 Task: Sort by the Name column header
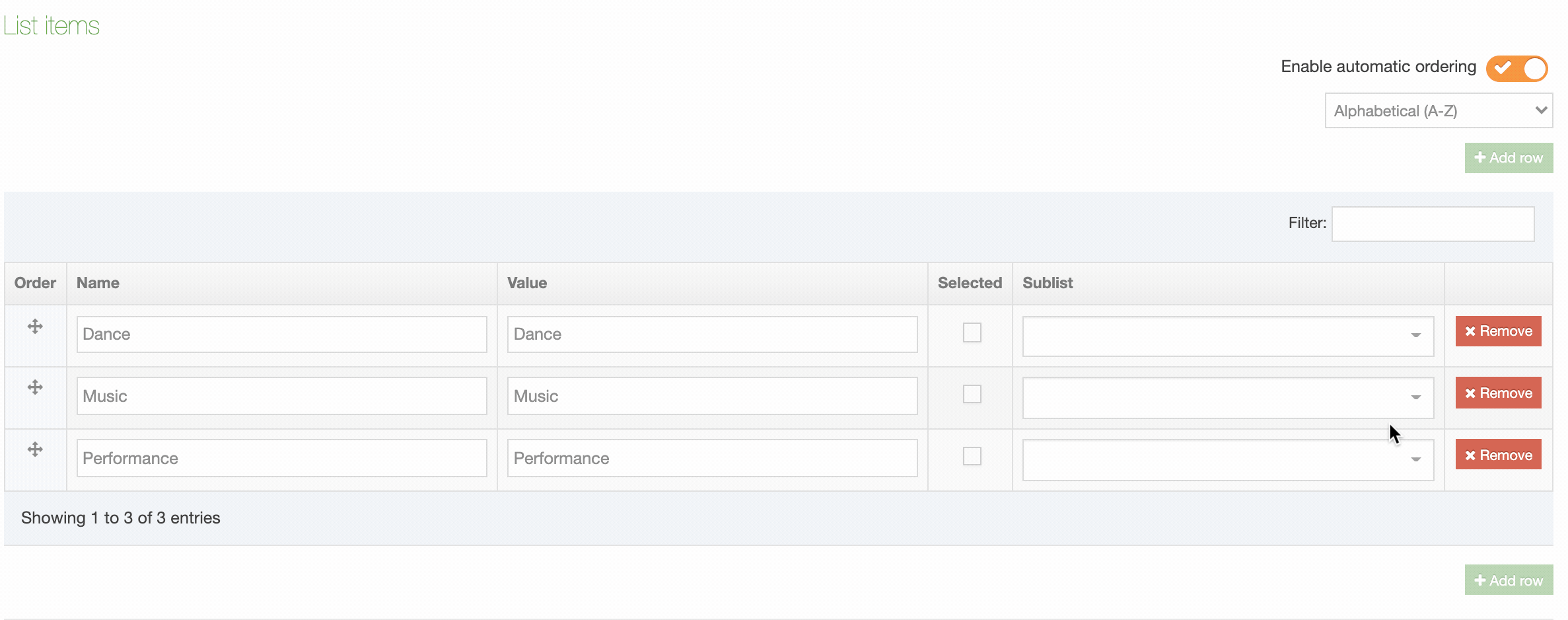point(98,283)
